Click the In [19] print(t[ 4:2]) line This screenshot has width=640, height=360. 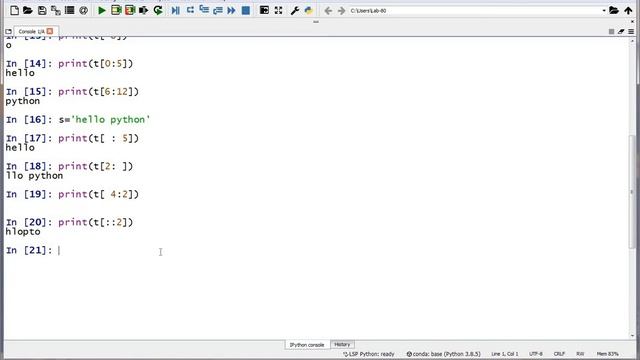(x=72, y=194)
